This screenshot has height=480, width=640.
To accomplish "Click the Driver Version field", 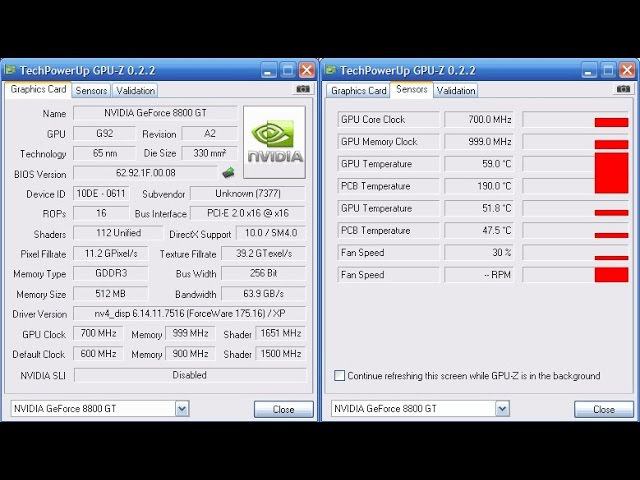I will tap(189, 314).
